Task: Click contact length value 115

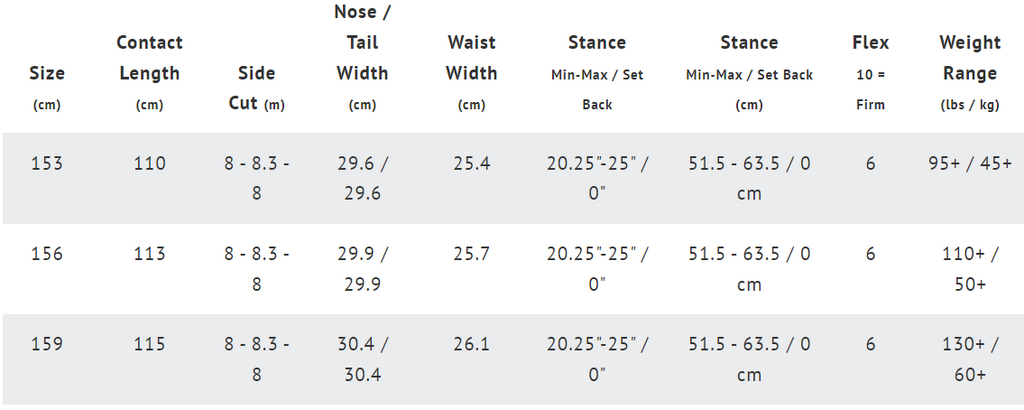Action: point(150,344)
